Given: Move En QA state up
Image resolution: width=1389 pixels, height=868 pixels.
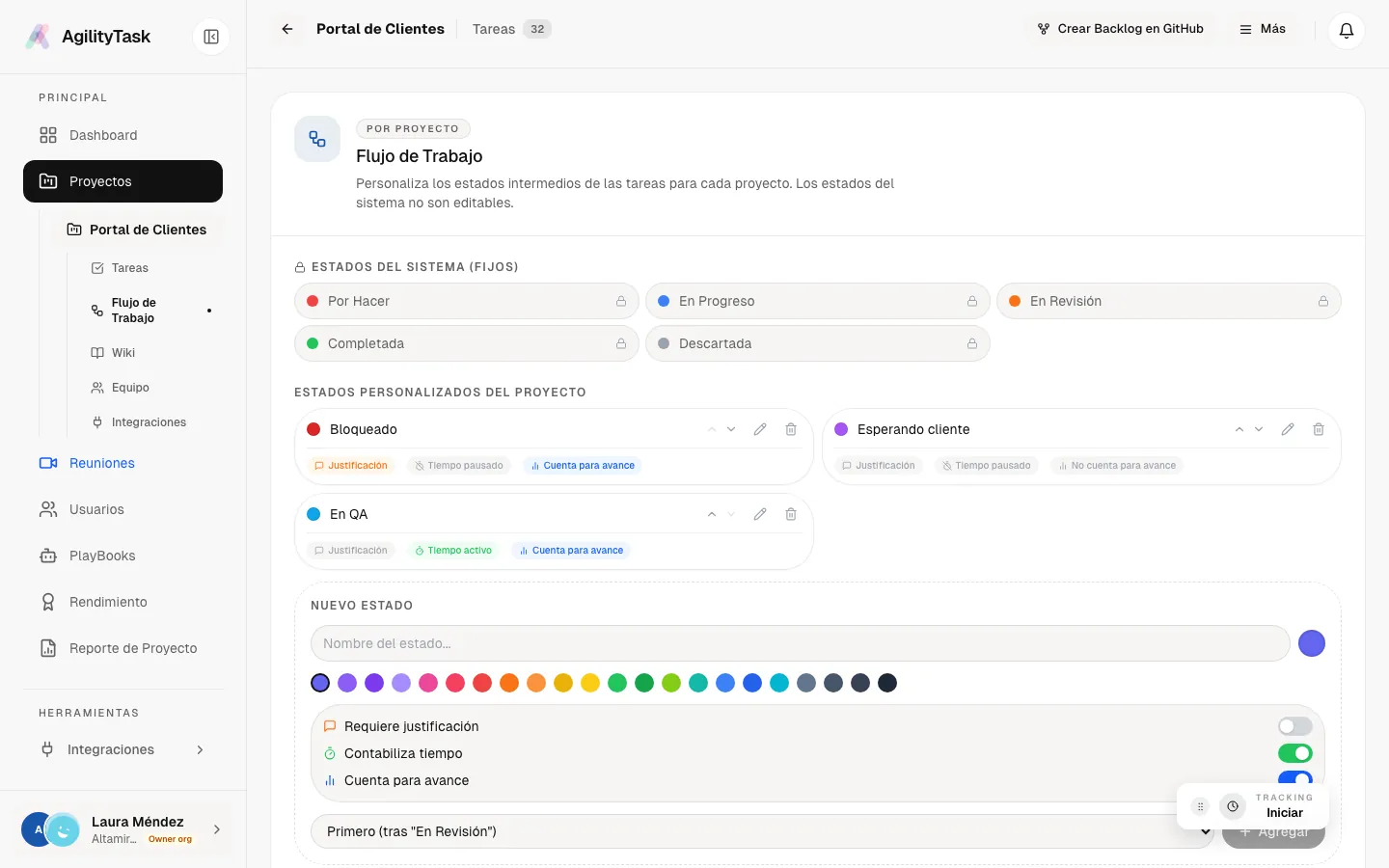Looking at the screenshot, I should (712, 514).
